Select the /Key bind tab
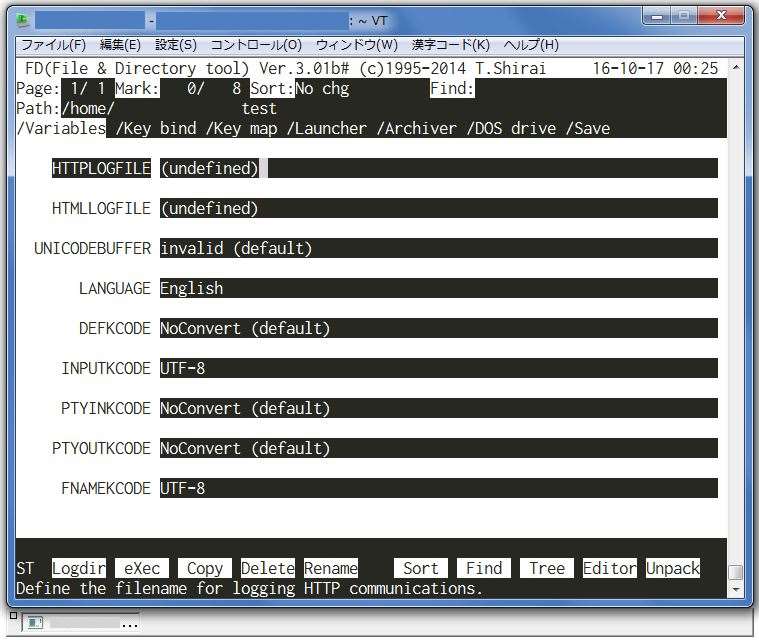759x640 pixels. pyautogui.click(x=156, y=128)
